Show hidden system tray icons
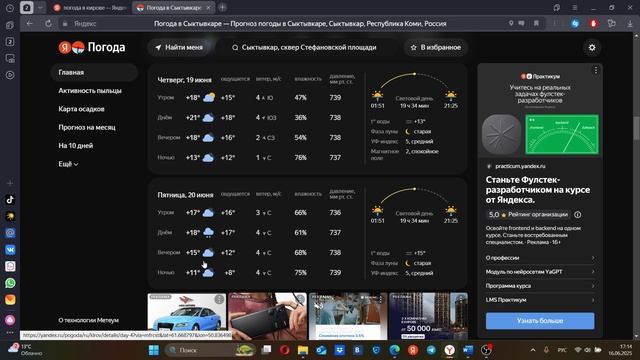Image resolution: width=640 pixels, height=360 pixels. (533, 350)
